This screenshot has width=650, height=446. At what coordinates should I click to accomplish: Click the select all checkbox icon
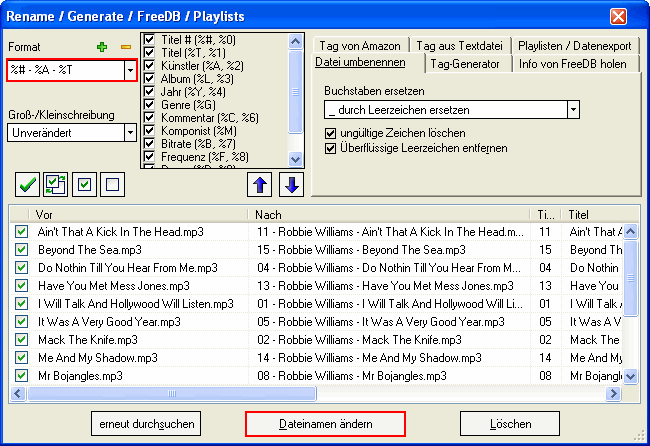tap(84, 184)
